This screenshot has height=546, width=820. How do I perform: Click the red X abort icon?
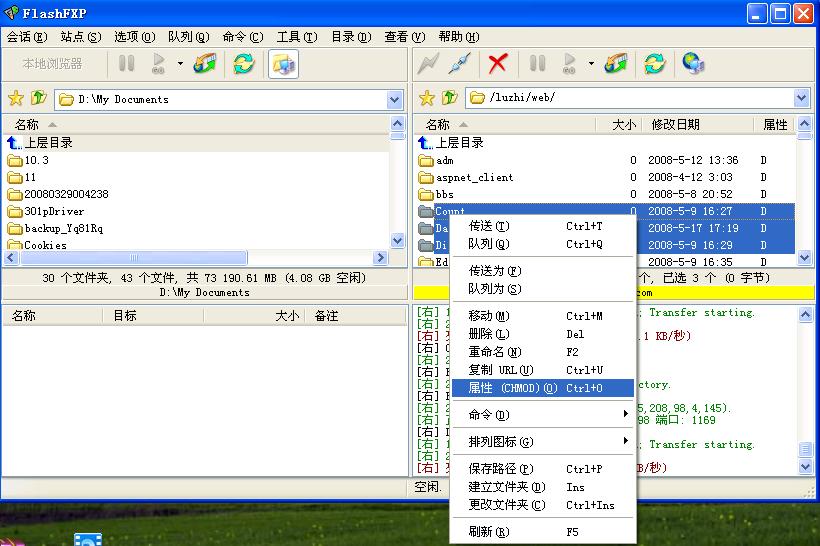497,64
